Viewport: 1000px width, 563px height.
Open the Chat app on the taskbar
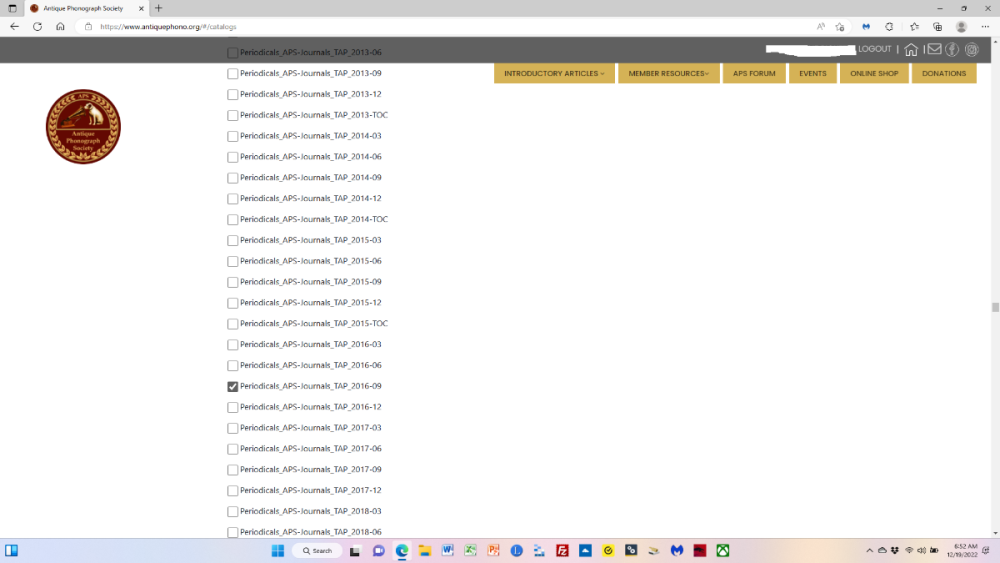click(379, 551)
